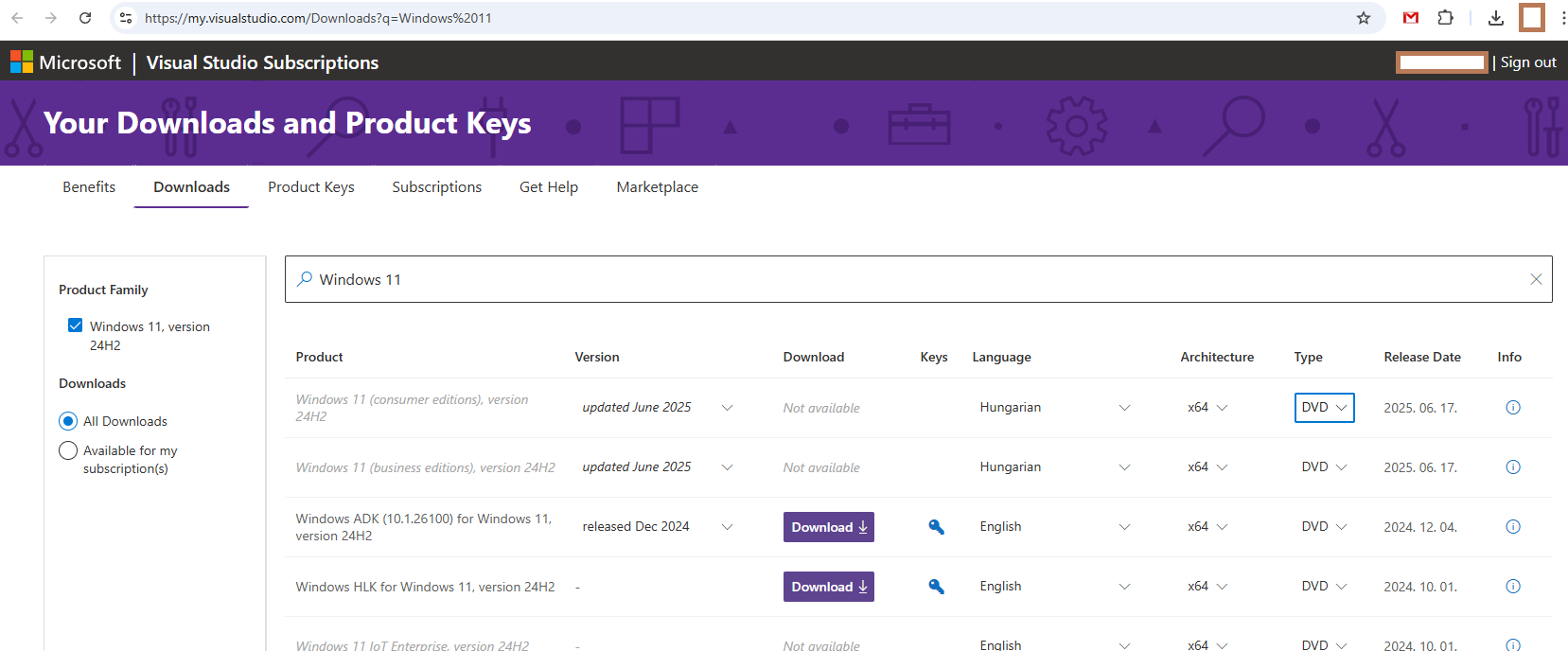
Task: Show info for Windows 11 business editions
Action: tap(1513, 467)
